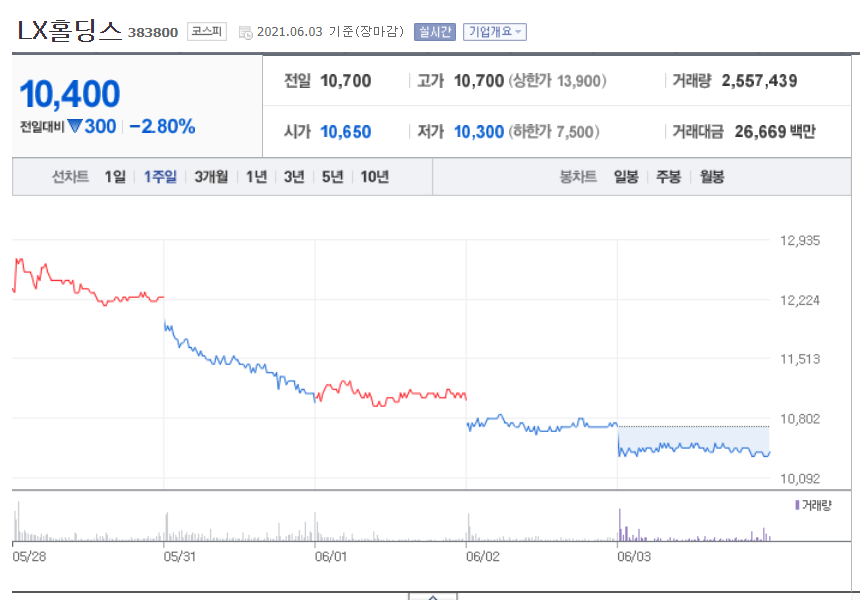Select the 1주일 line chart tab
This screenshot has height=600, width=860.
pyautogui.click(x=160, y=177)
